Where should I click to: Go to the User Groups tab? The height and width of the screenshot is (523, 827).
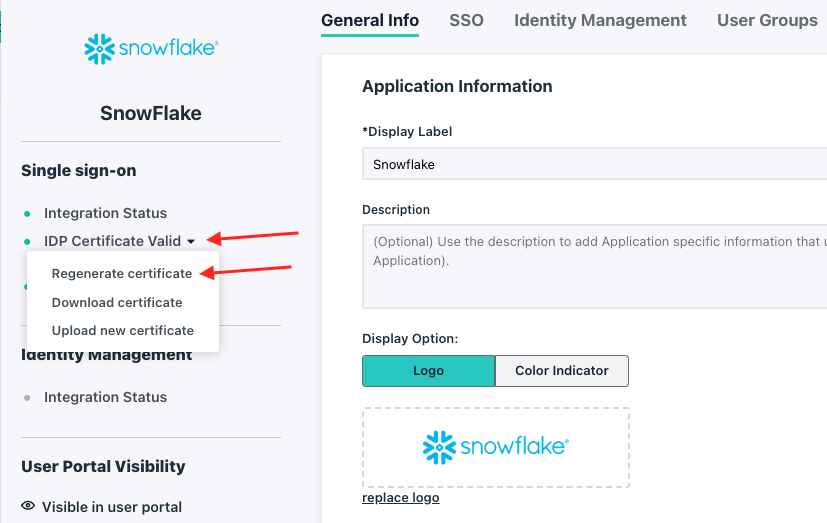(x=767, y=20)
